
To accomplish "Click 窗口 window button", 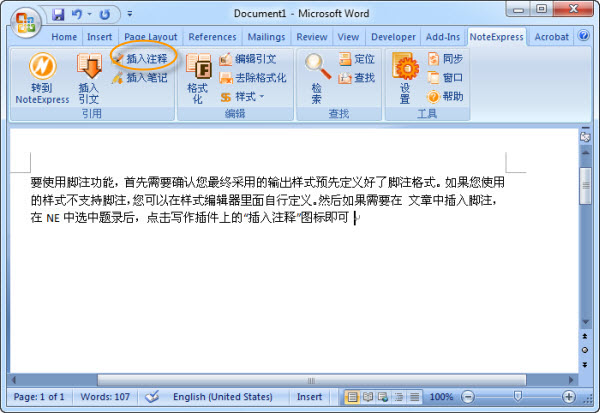I will pyautogui.click(x=445, y=78).
